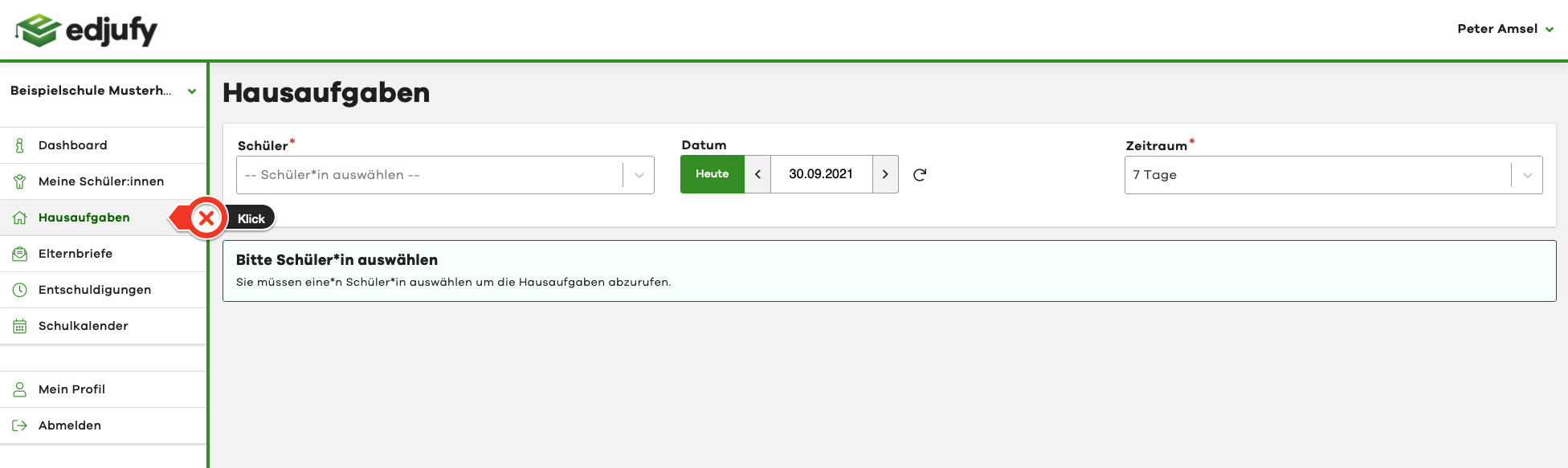Click the Mein Profil person icon
This screenshot has width=1568, height=468.
coord(20,389)
